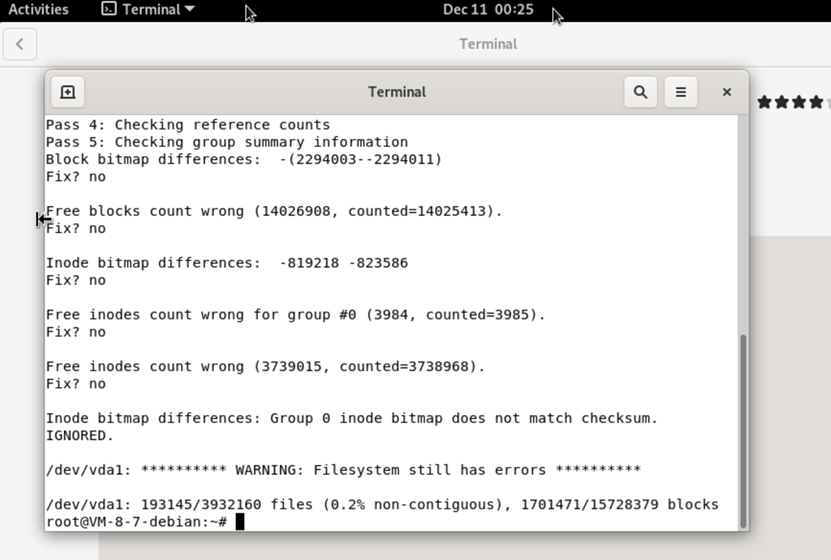Click the 'does not match checksum' line
831x560 pixels.
point(351,419)
